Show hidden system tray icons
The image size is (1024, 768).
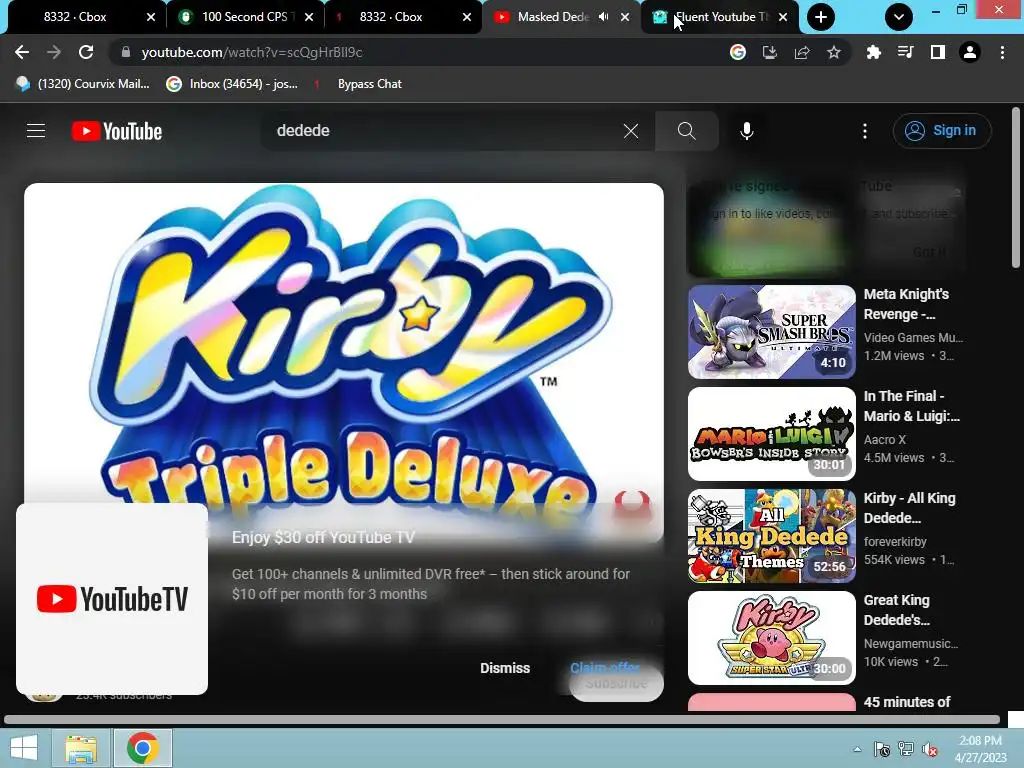tap(857, 749)
